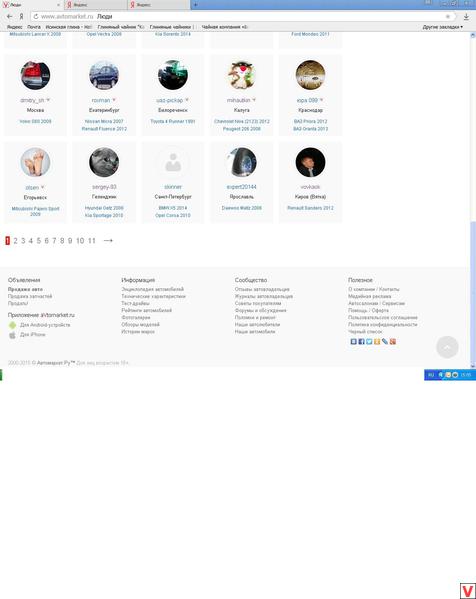Open the Почта bookmark

point(34,27)
